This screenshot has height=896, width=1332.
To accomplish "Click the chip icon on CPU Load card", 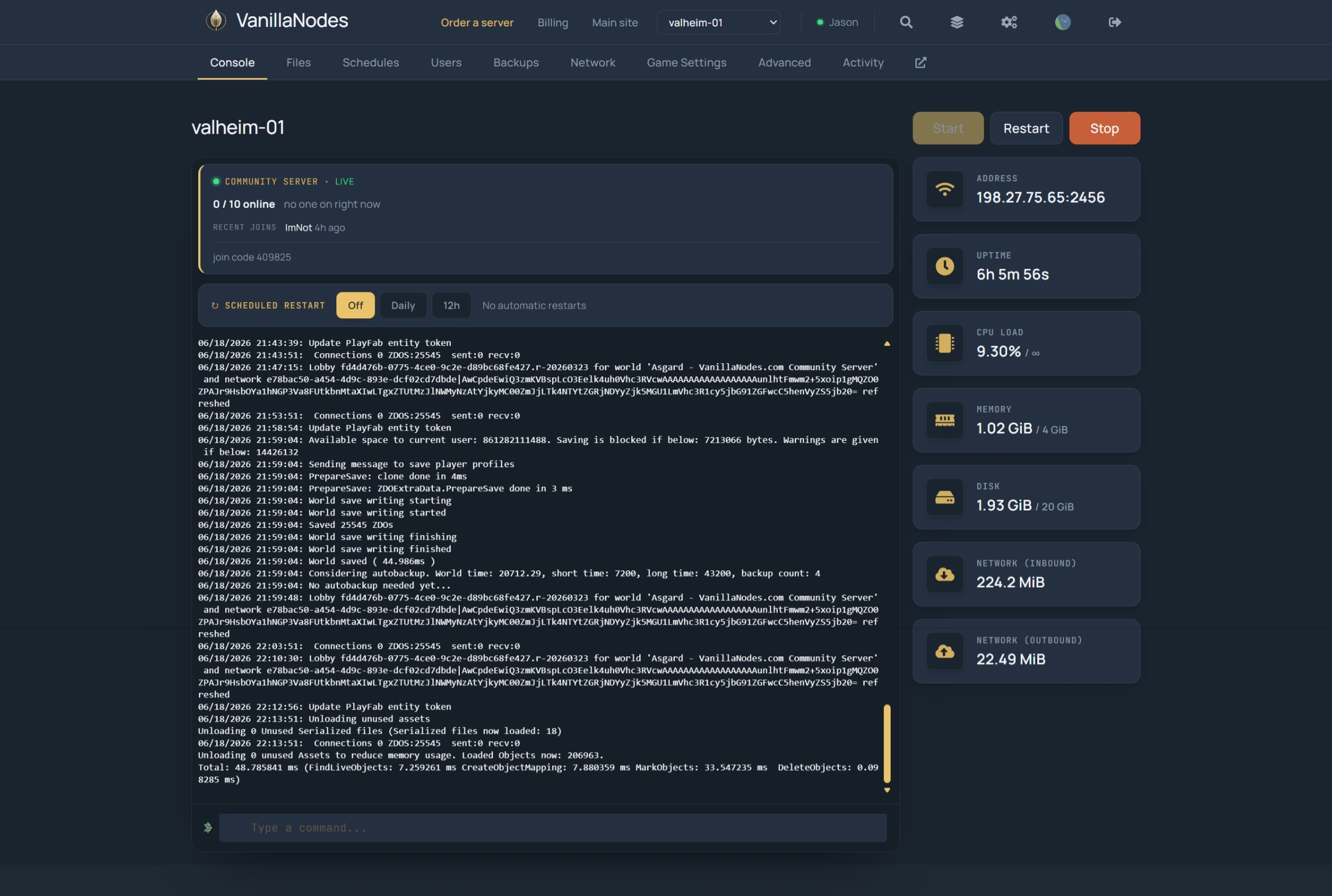I will 944,343.
